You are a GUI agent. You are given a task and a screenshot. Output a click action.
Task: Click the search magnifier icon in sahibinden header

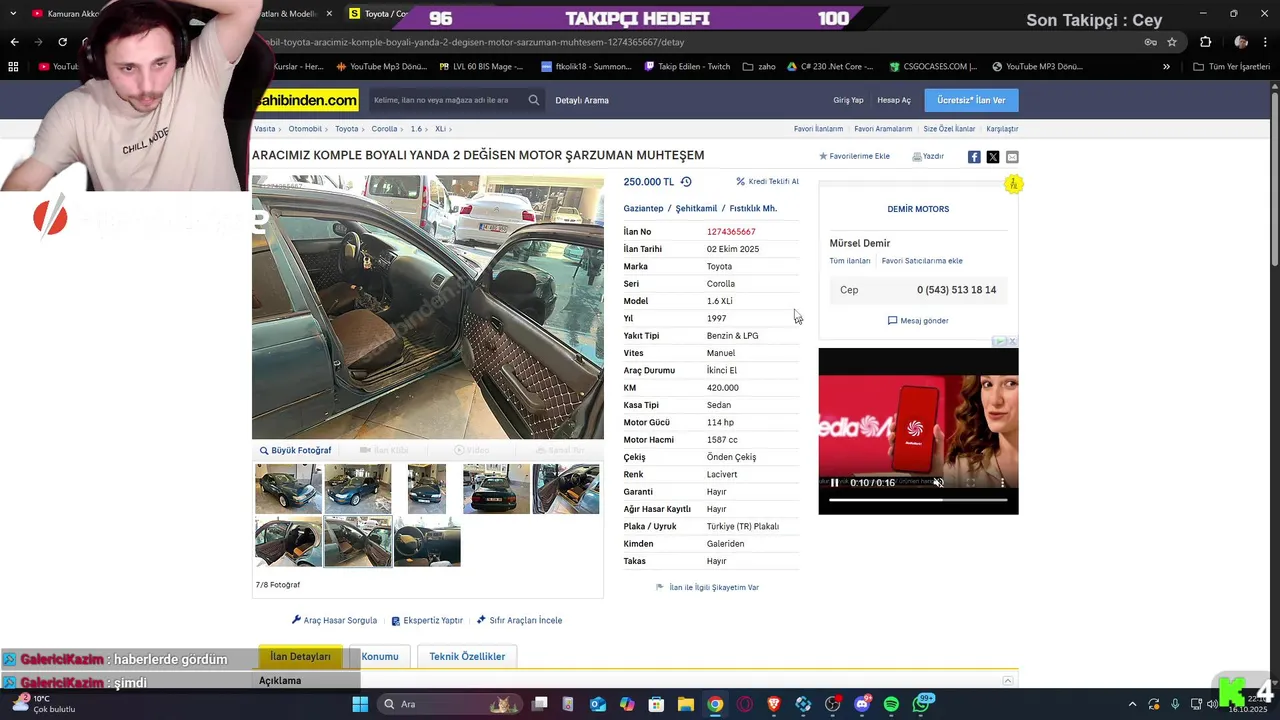tap(534, 100)
